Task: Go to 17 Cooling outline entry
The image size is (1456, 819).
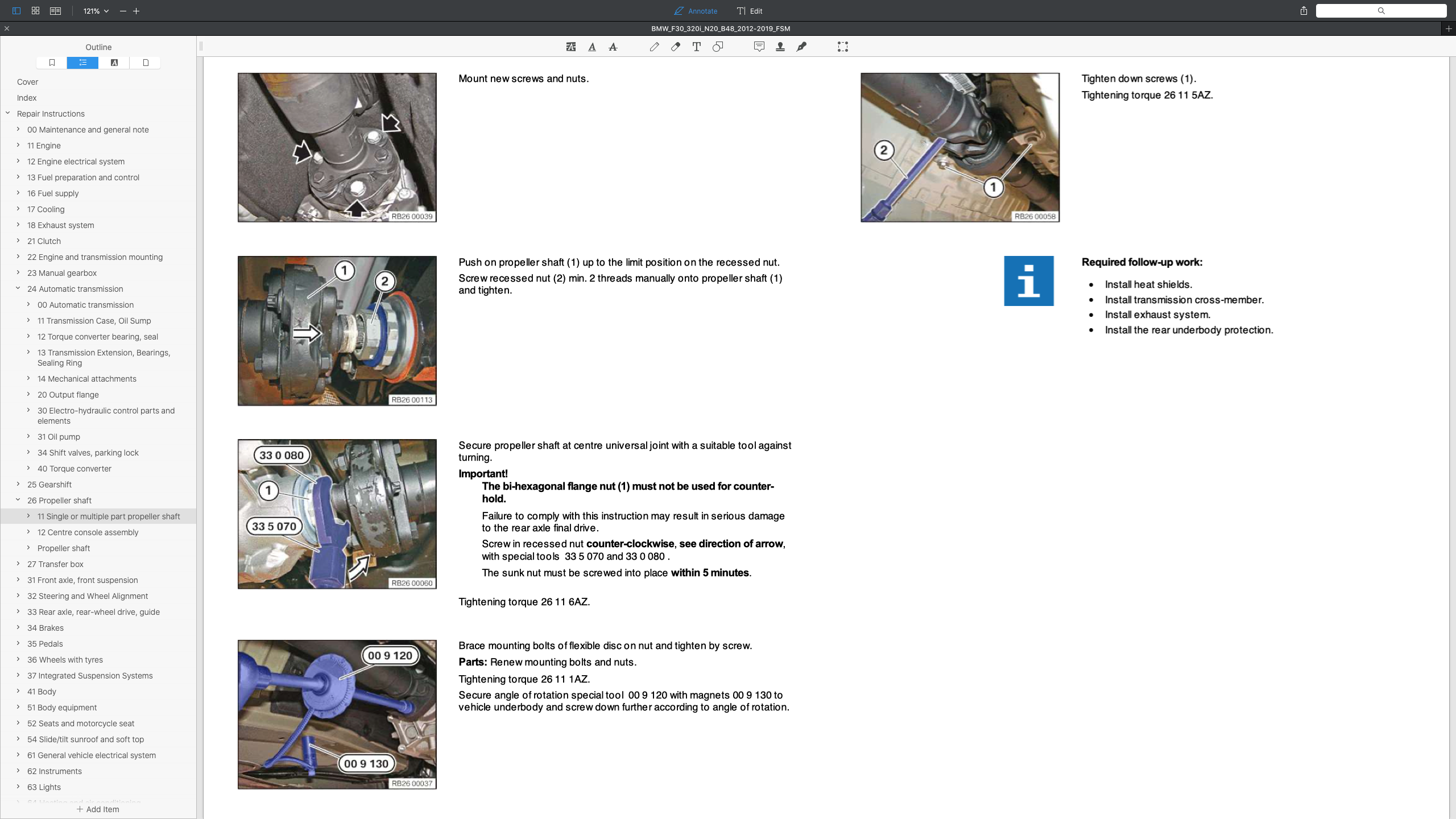Action: click(46, 209)
